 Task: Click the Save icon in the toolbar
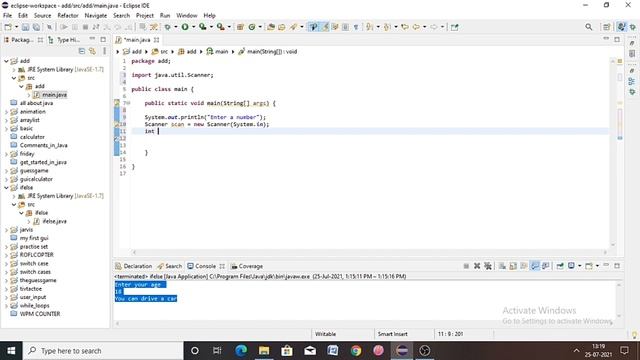25,27
